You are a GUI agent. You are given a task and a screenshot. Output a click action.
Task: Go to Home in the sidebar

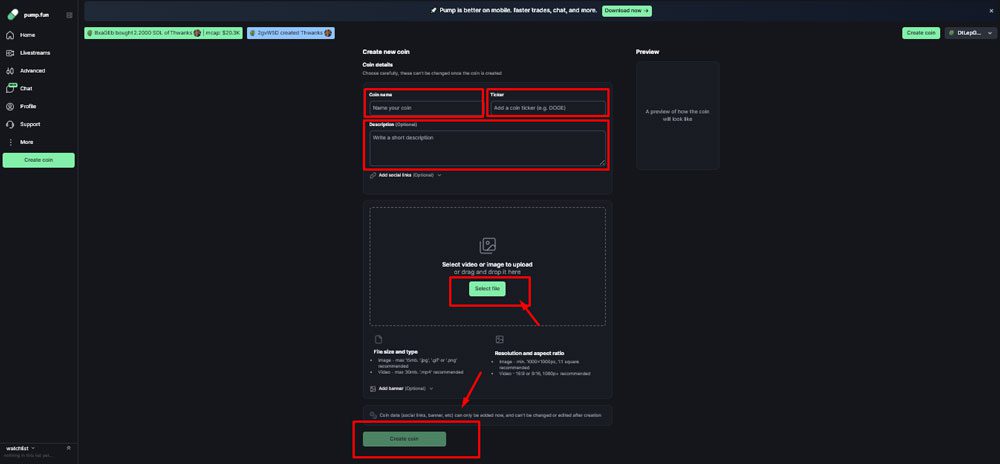[x=27, y=35]
